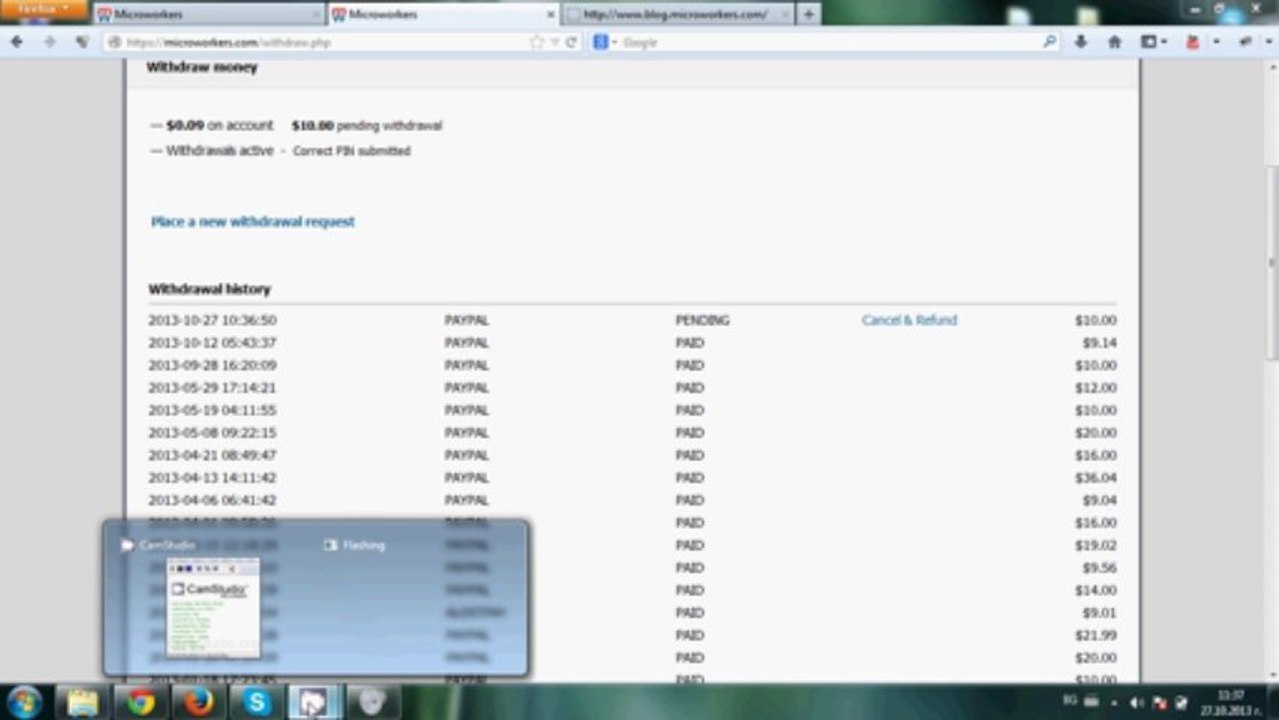Viewport: 1279px width, 720px height.
Task: Select the 2013-04-13 14:11:42 date entry
Action: pos(212,478)
